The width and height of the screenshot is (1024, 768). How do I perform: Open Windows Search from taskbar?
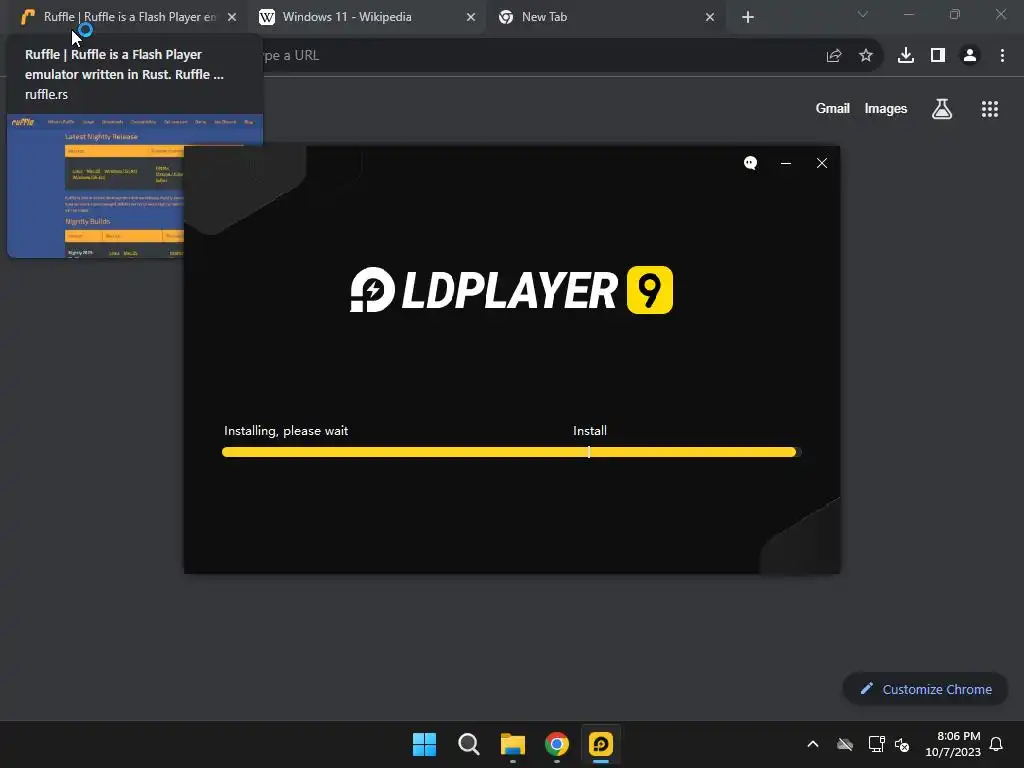[x=469, y=744]
